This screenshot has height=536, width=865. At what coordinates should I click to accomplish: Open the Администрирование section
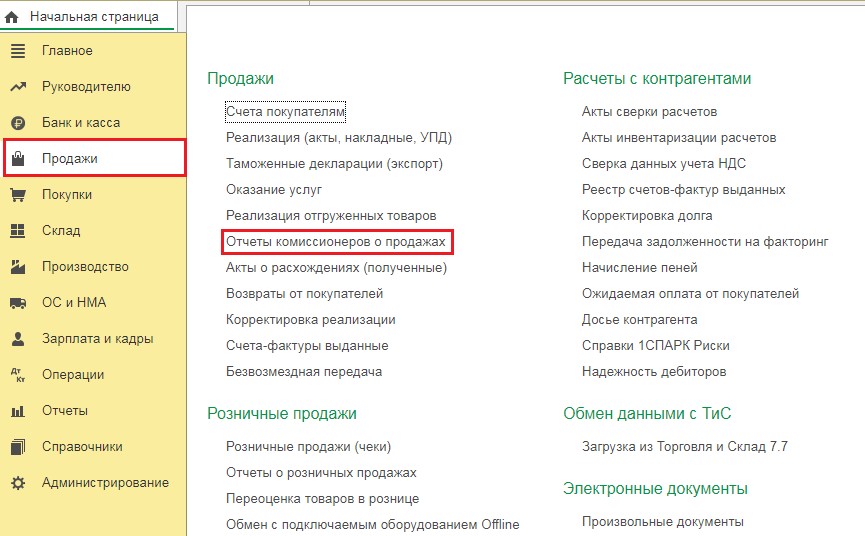pos(94,483)
